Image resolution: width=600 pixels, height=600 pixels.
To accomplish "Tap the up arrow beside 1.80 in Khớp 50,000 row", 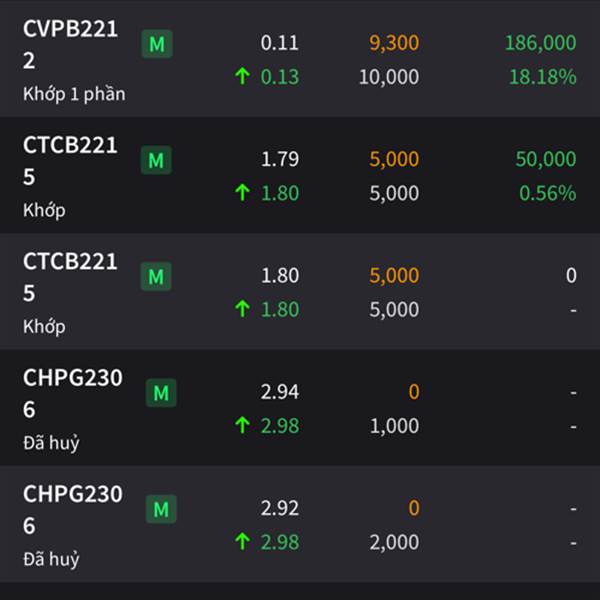I will coord(243,192).
